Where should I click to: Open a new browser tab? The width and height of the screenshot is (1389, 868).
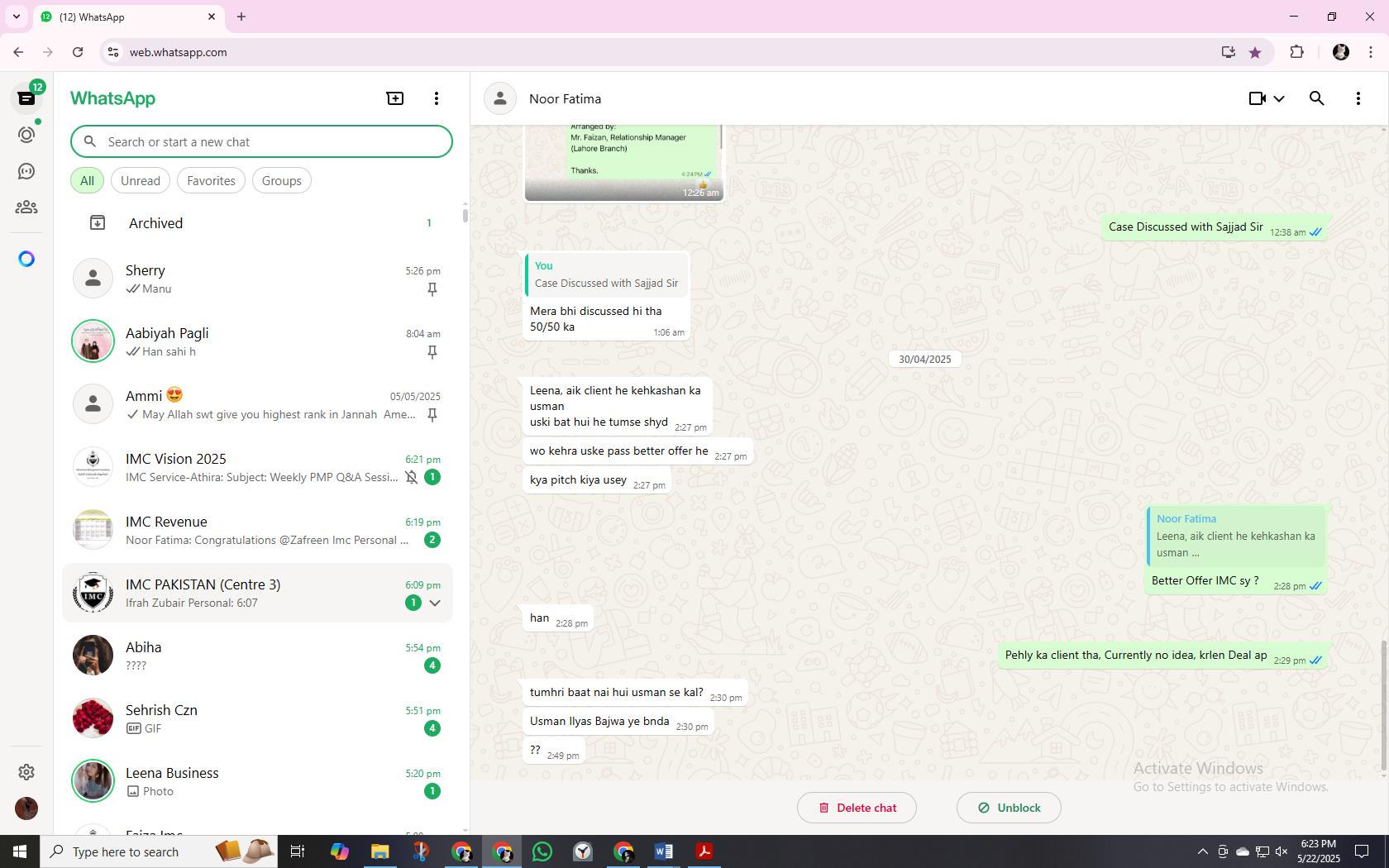tap(241, 17)
